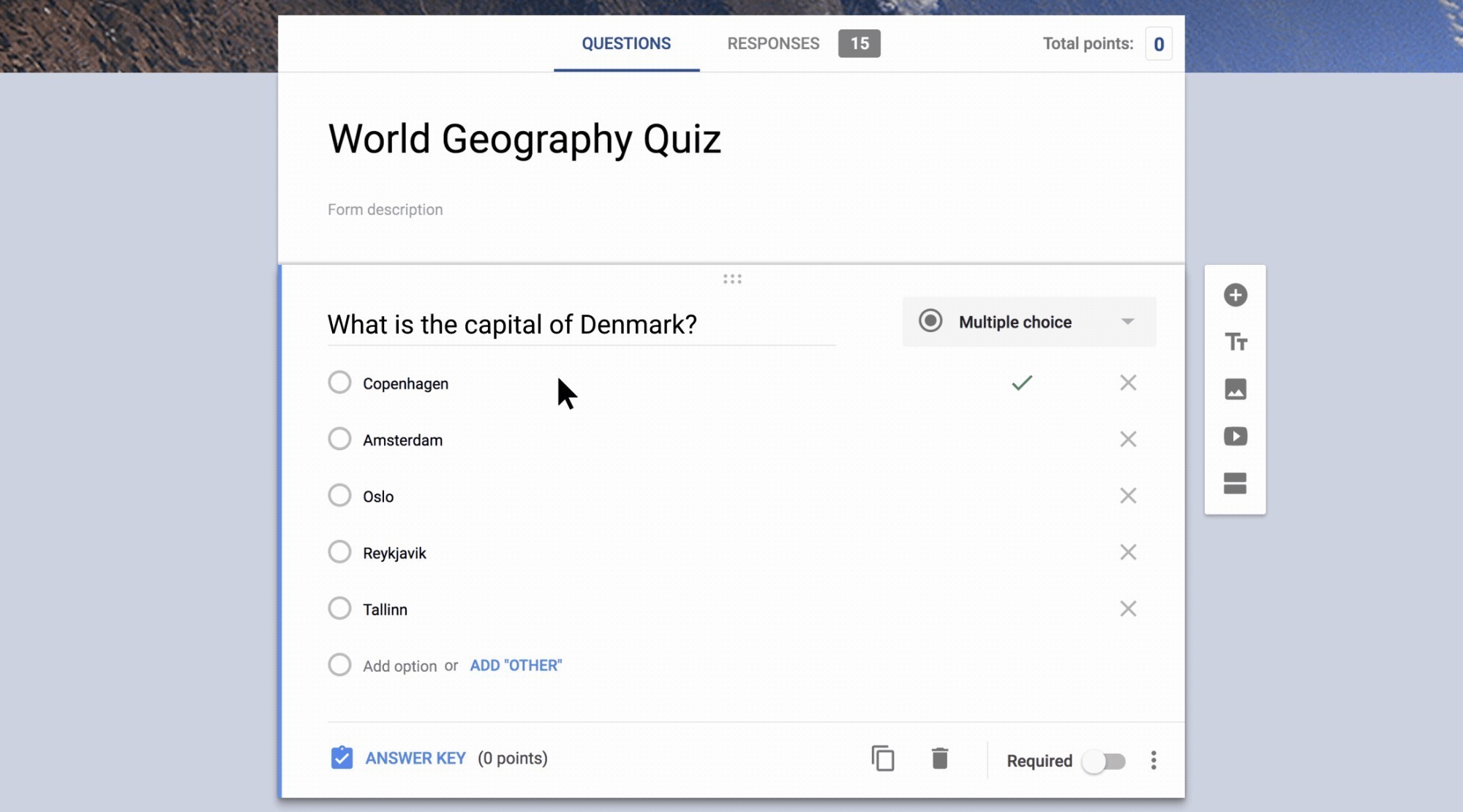The width and height of the screenshot is (1463, 812).
Task: Open more options for this question
Action: [x=1154, y=761]
